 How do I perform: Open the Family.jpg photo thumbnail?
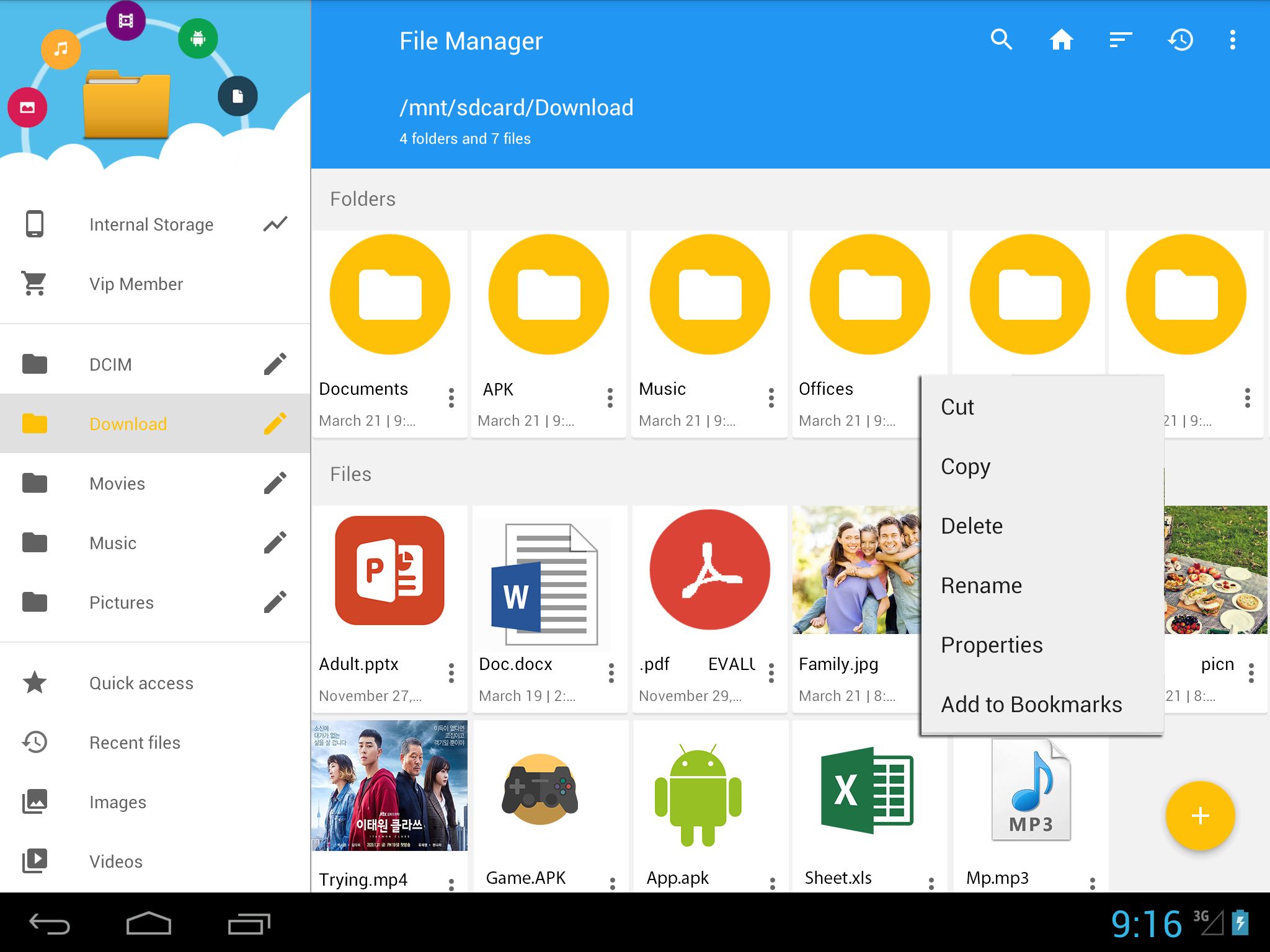856,570
